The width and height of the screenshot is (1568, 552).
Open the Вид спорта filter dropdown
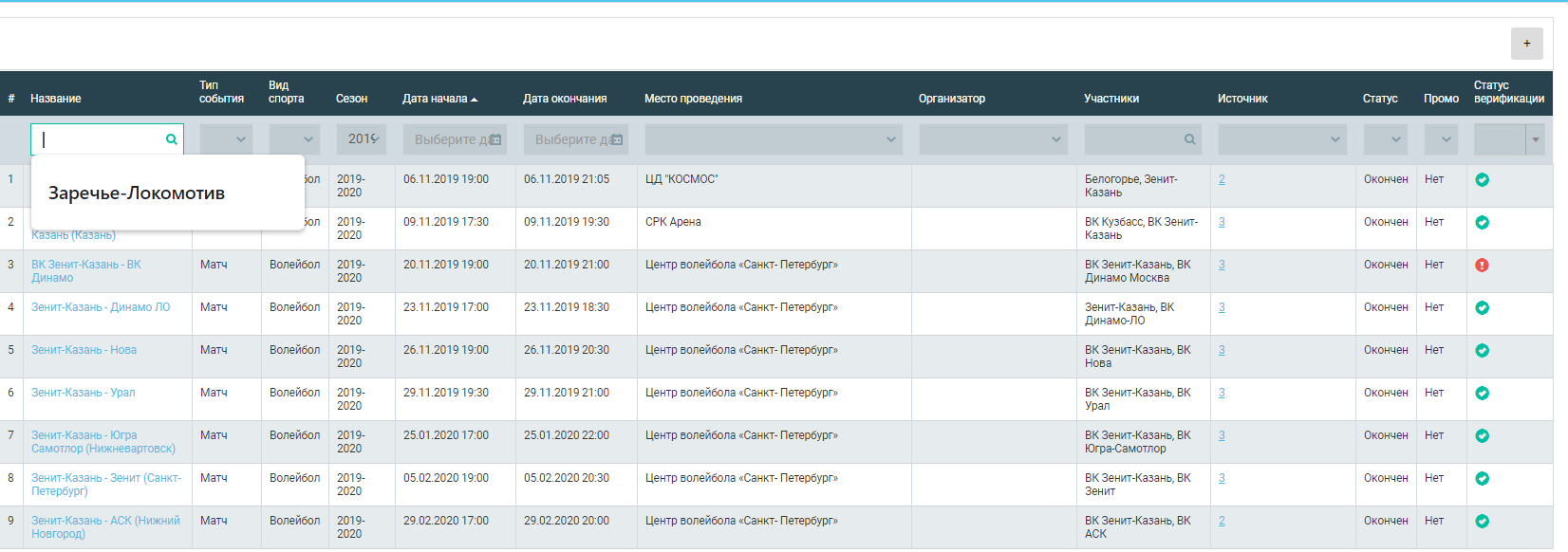tap(294, 139)
